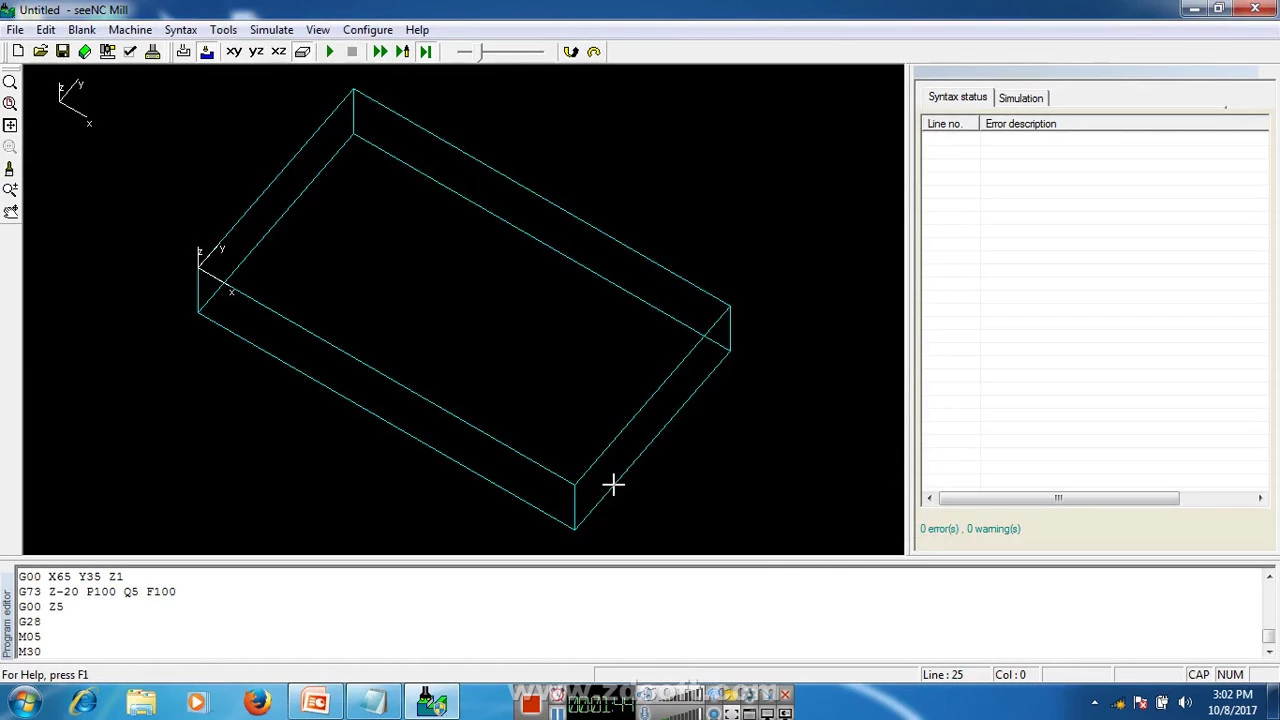This screenshot has width=1280, height=720.
Task: Click the fit-to-window arrows icon
Action: [10, 125]
